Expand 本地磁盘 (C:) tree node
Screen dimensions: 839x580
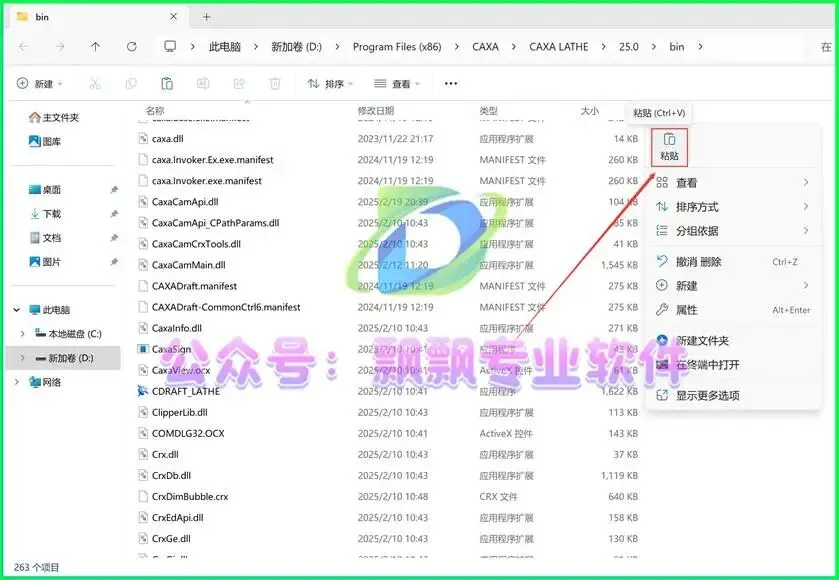click(22, 334)
